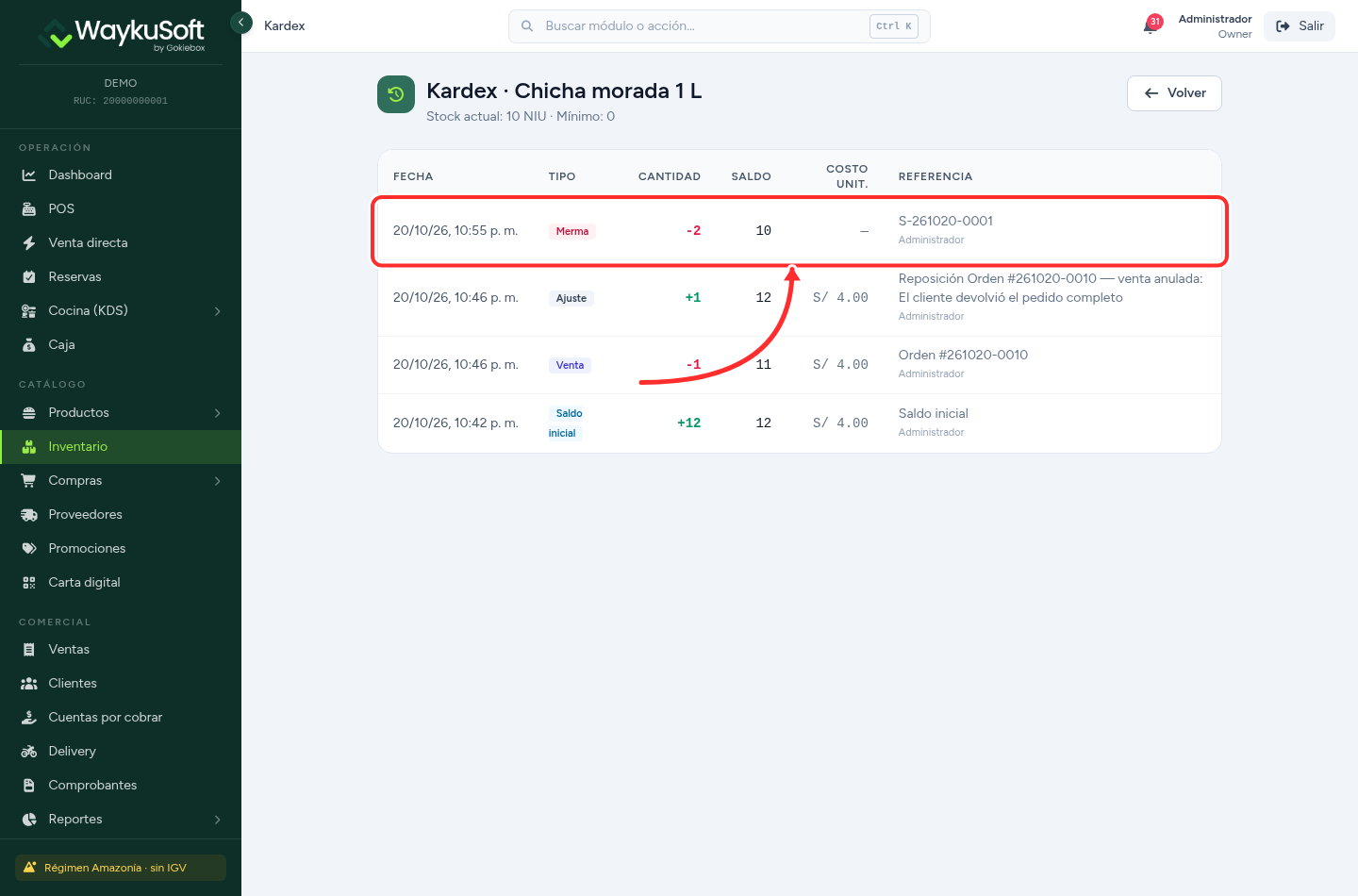
Task: Click the Saldo inicial type badge
Action: tap(567, 423)
